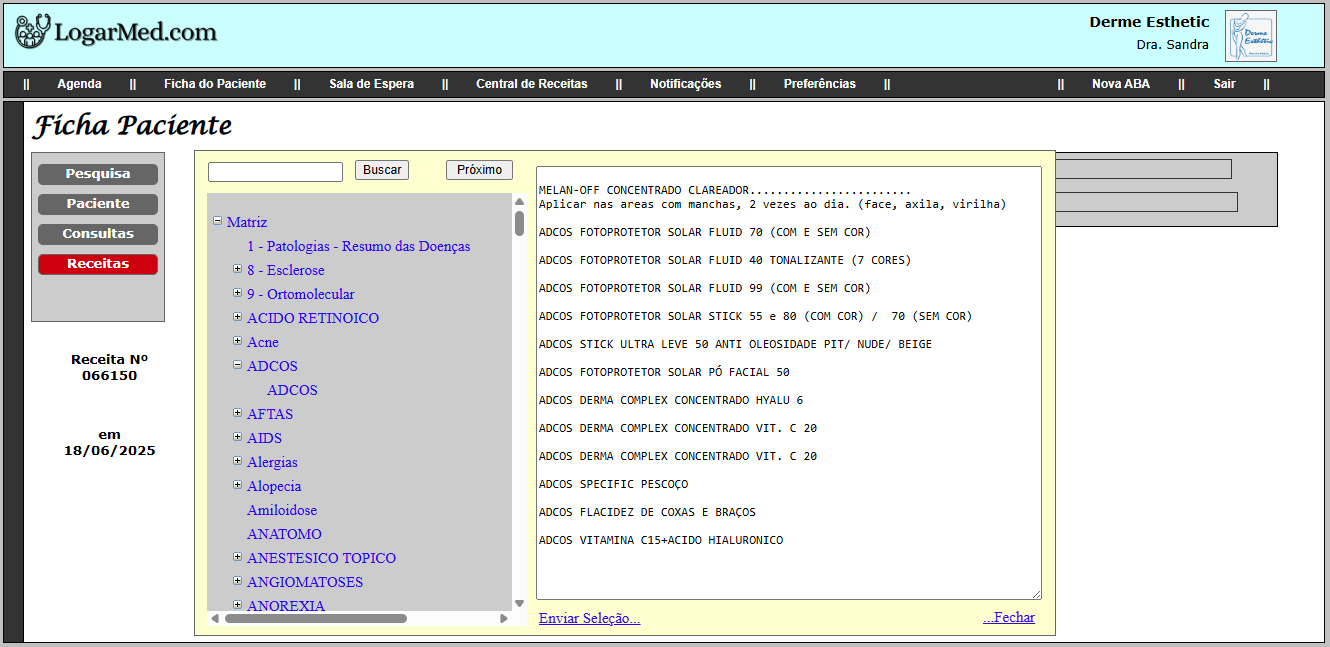Viewport: 1330px width, 647px height.
Task: Select the ANATOMO tree item
Action: (x=285, y=534)
